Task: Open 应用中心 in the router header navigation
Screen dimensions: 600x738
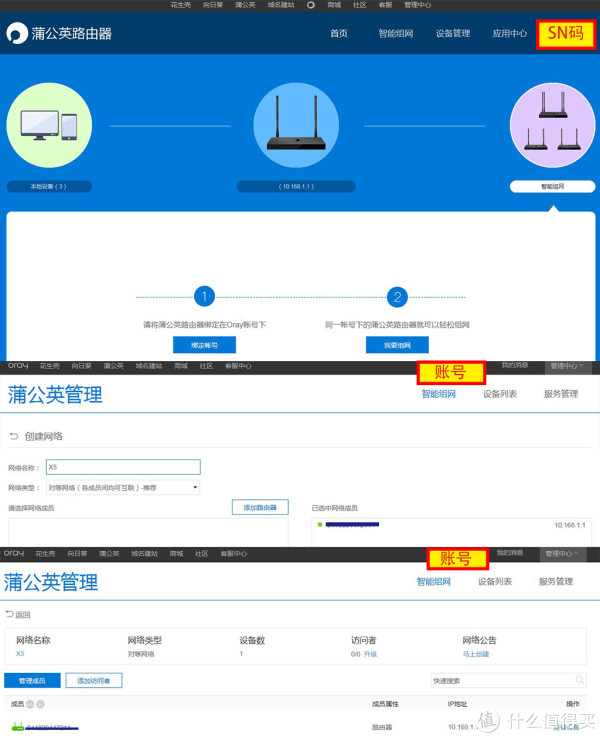Action: point(510,33)
